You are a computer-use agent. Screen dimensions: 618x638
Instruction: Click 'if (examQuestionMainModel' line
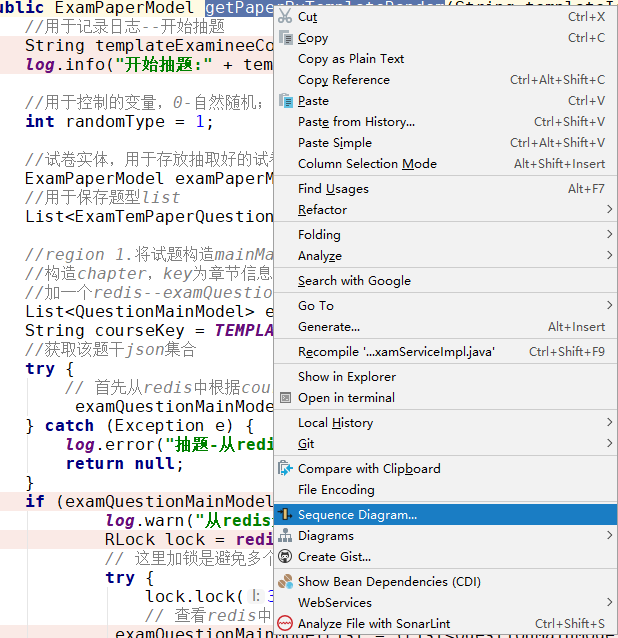tap(149, 502)
